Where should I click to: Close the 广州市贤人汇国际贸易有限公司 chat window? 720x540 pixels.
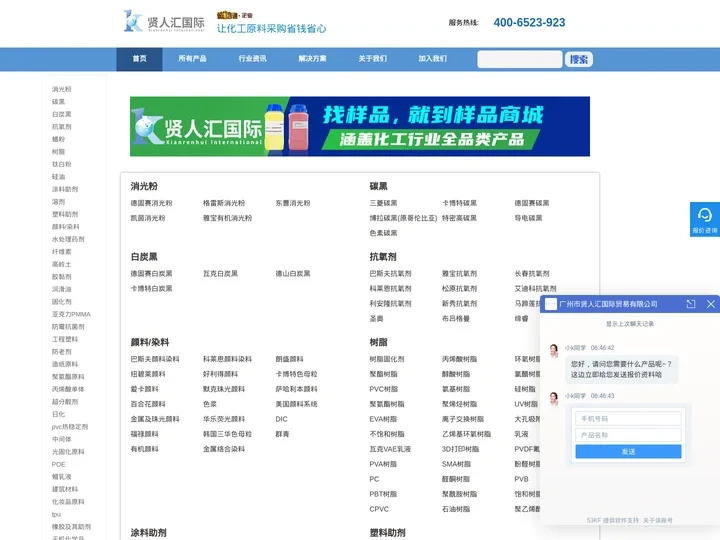(x=711, y=304)
